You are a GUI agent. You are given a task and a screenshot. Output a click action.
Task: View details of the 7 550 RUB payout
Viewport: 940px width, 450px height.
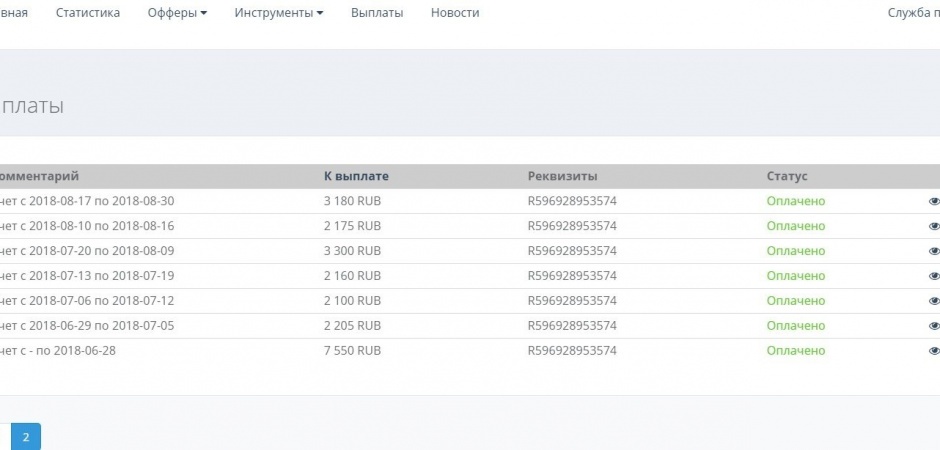pyautogui.click(x=934, y=351)
